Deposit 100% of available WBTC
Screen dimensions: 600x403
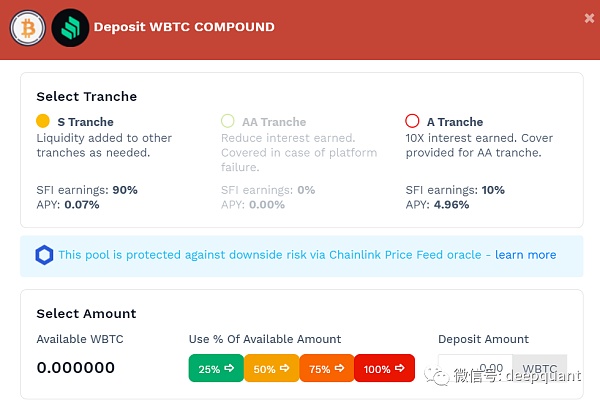tap(384, 369)
